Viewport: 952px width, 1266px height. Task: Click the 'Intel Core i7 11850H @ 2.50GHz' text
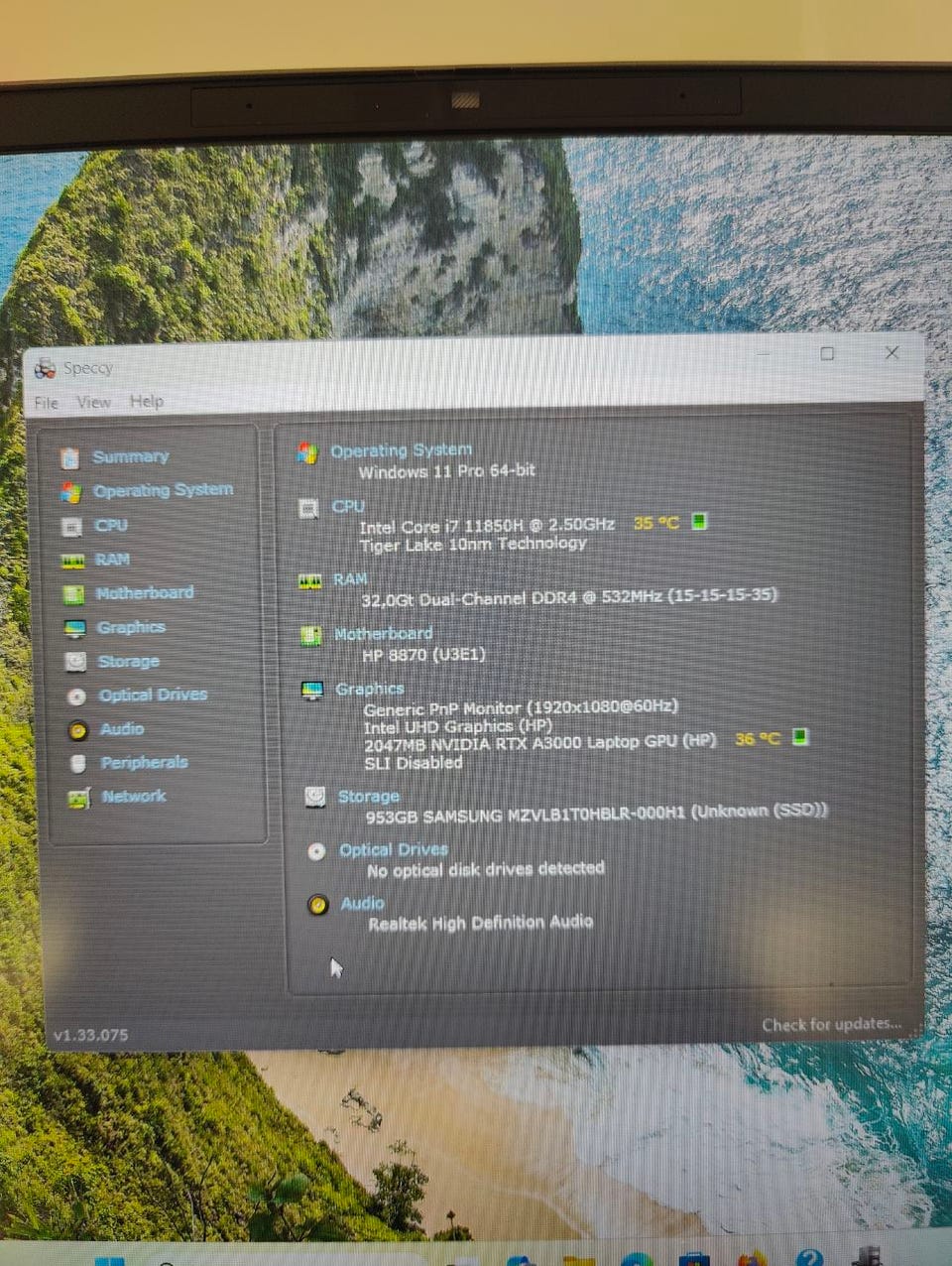(x=487, y=525)
